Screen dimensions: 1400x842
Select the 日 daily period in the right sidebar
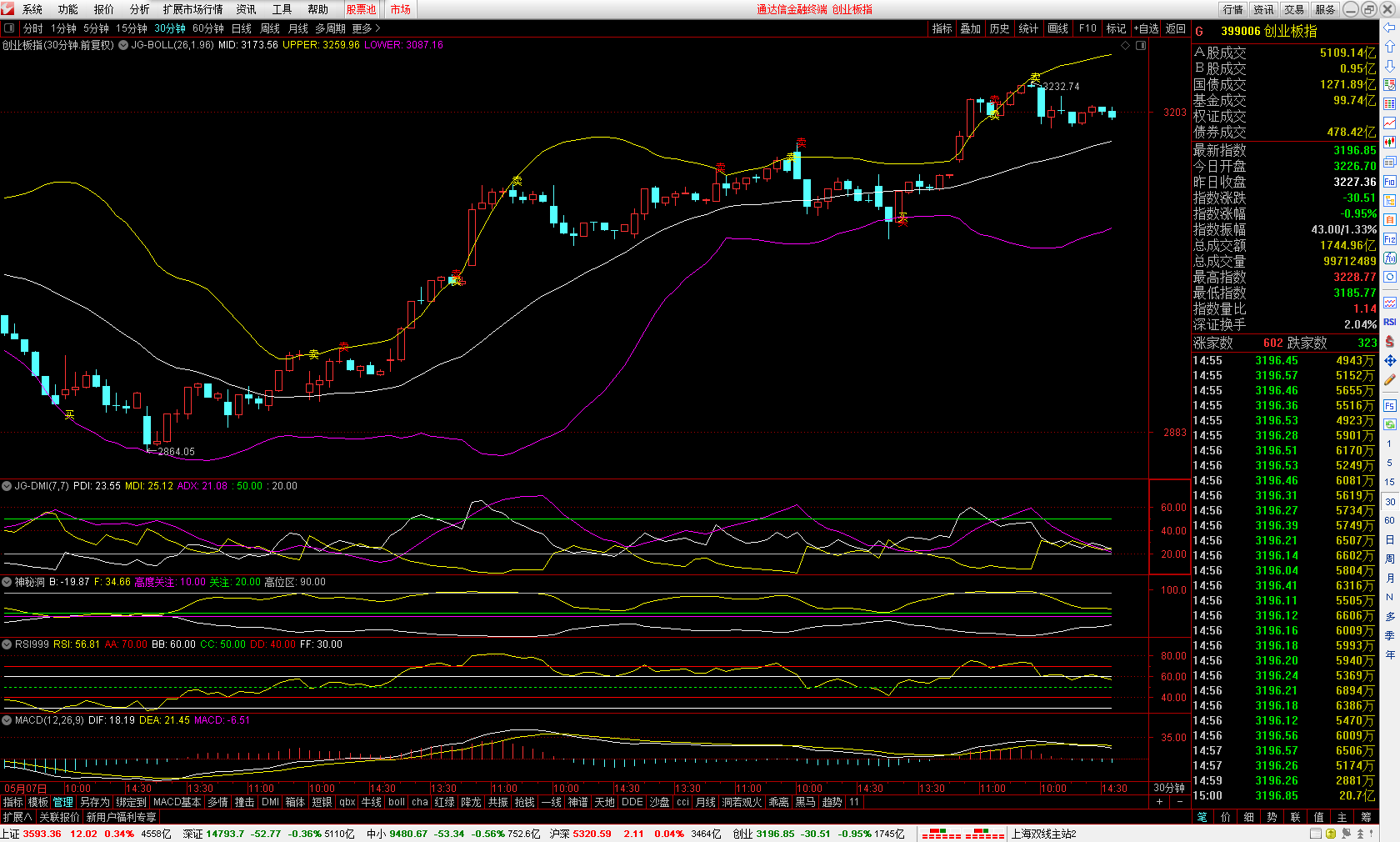point(1389,539)
